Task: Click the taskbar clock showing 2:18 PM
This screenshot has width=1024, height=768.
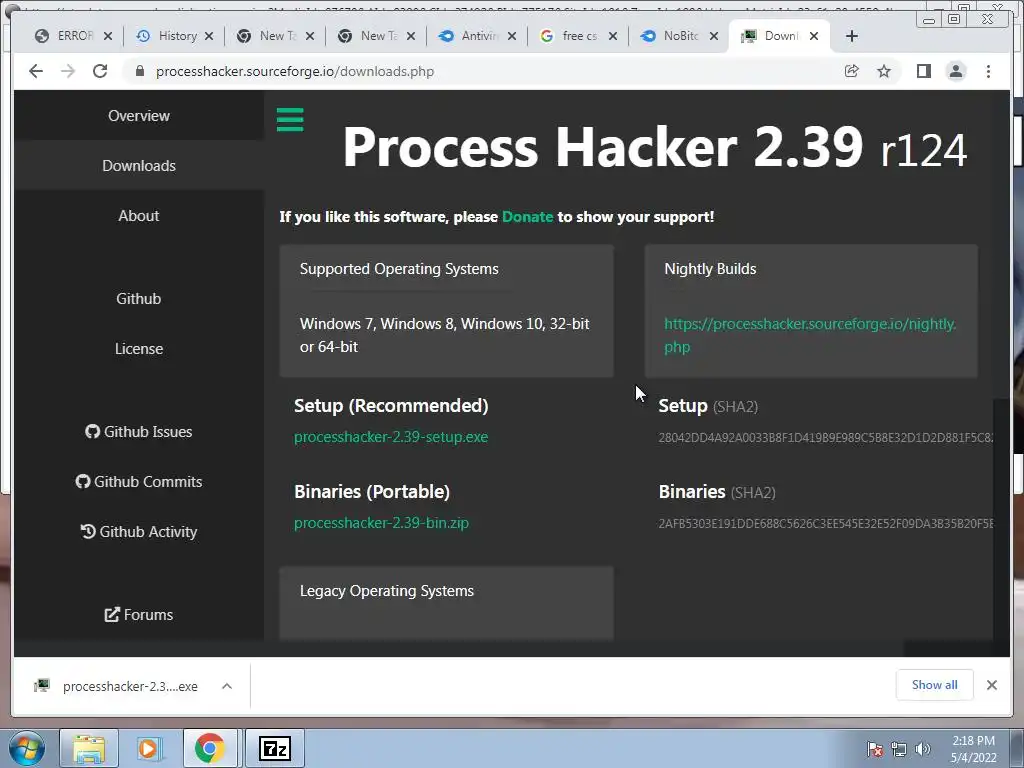Action: (973, 748)
